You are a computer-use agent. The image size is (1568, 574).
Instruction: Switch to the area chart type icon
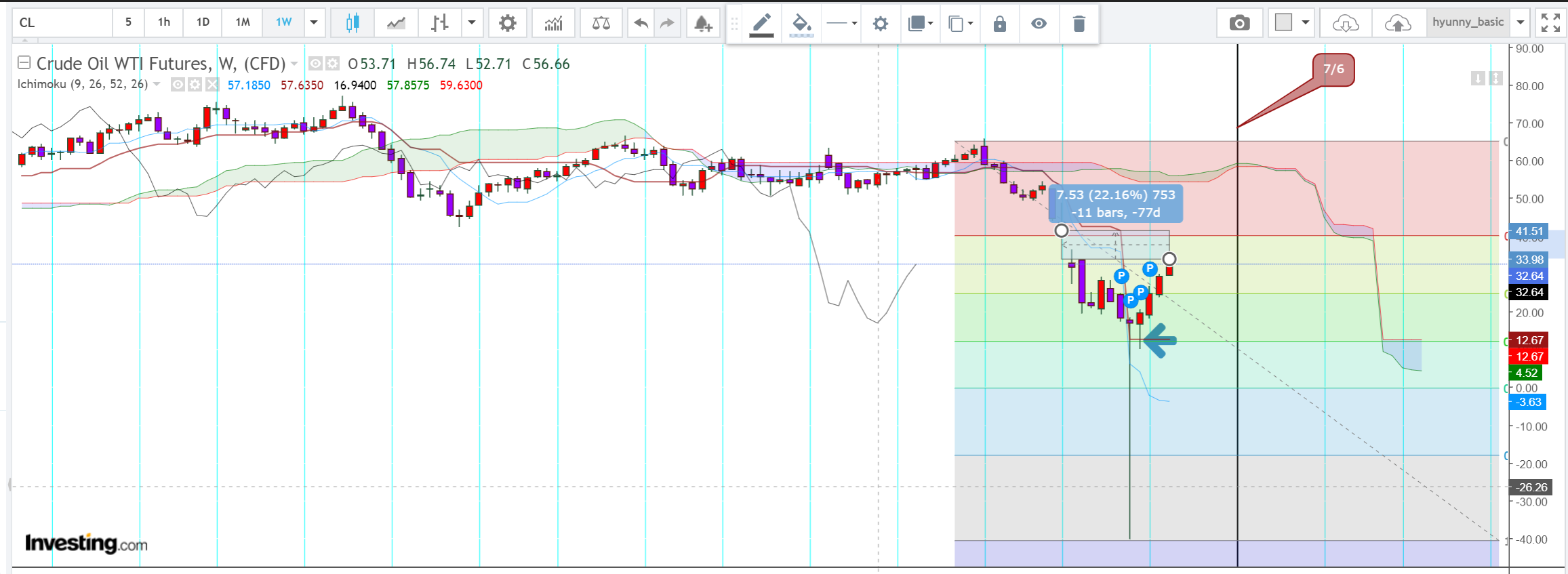click(396, 23)
